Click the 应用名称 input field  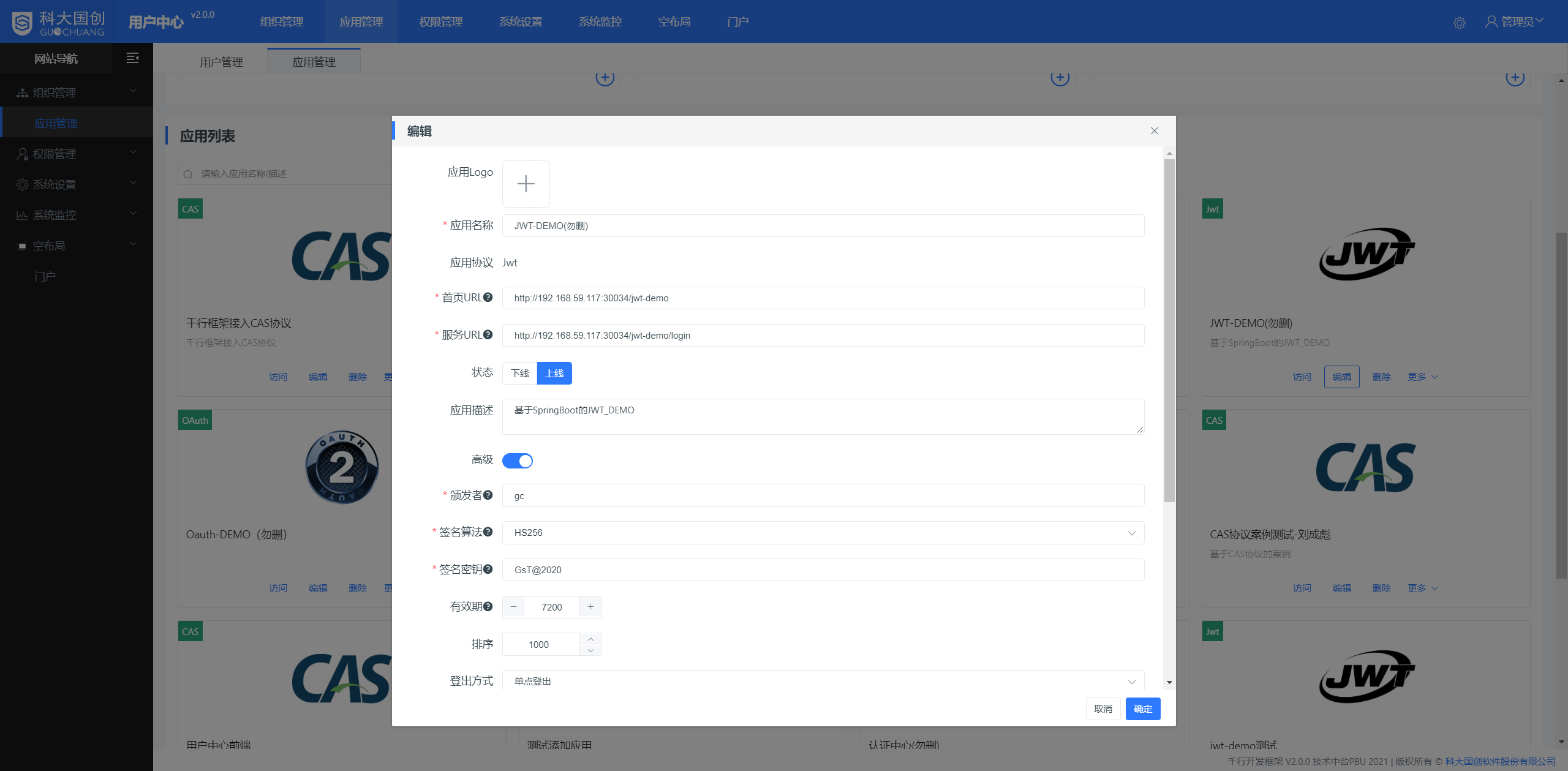[x=823, y=225]
